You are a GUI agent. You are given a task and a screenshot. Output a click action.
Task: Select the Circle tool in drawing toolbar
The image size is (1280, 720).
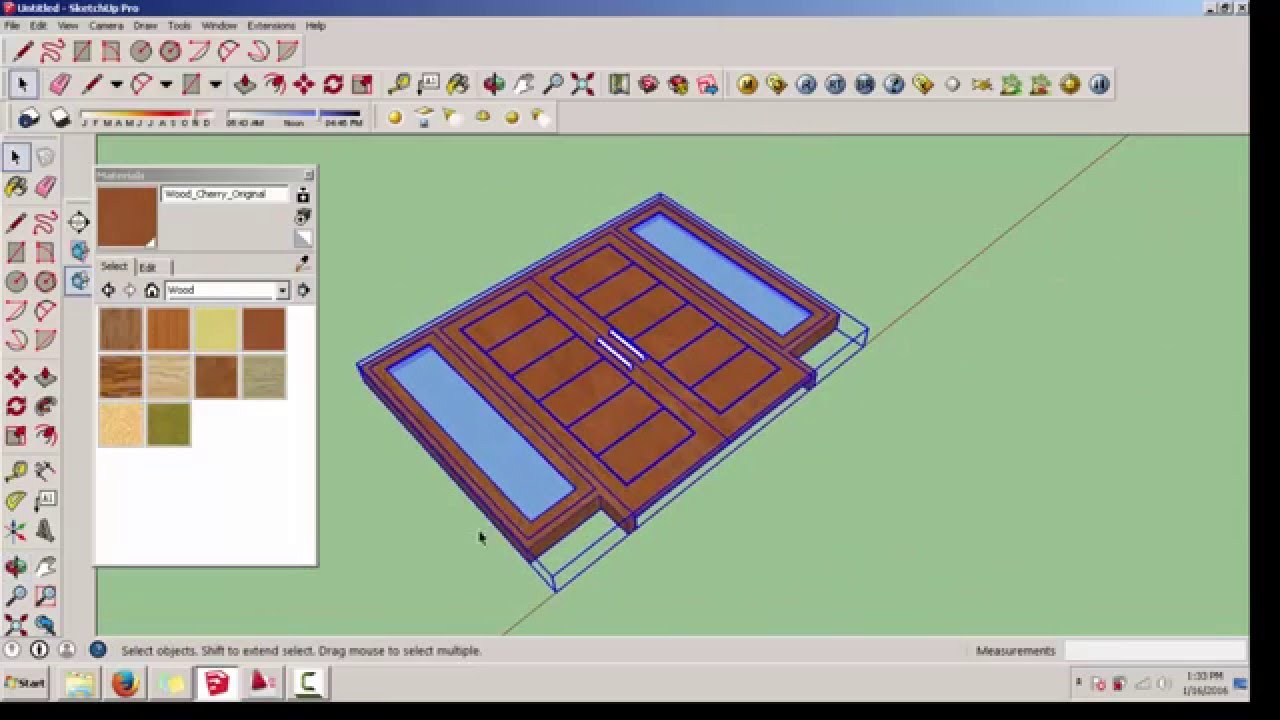(x=141, y=51)
